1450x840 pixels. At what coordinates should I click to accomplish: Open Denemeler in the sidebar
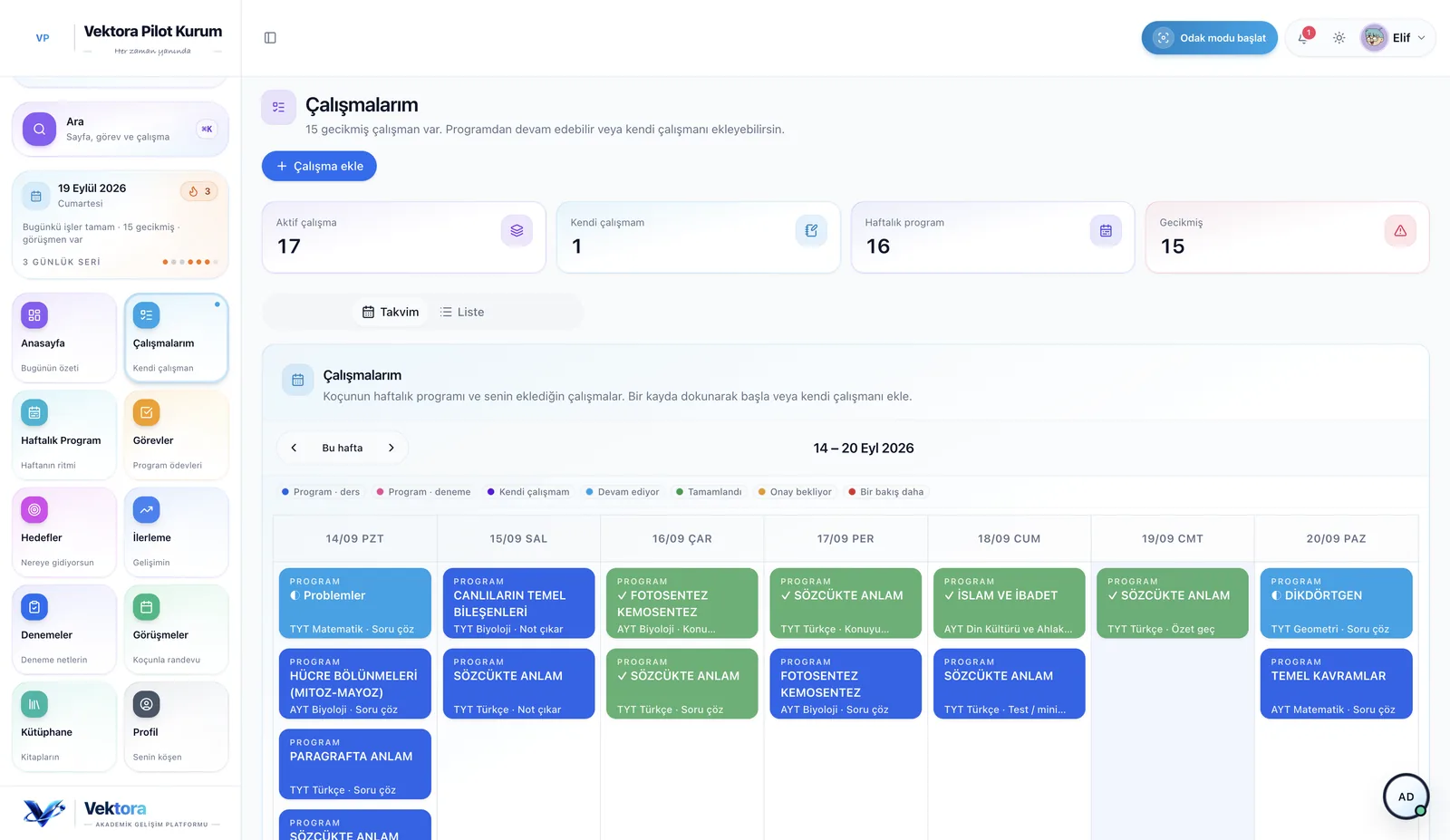tap(64, 630)
